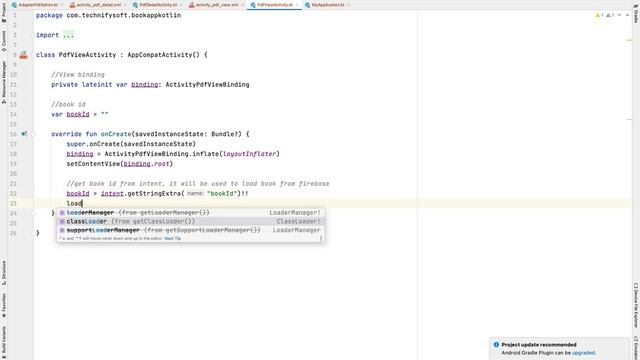Viewport: 640px width, 360px height.
Task: Choose classLoader from the completion list
Action: 191,221
